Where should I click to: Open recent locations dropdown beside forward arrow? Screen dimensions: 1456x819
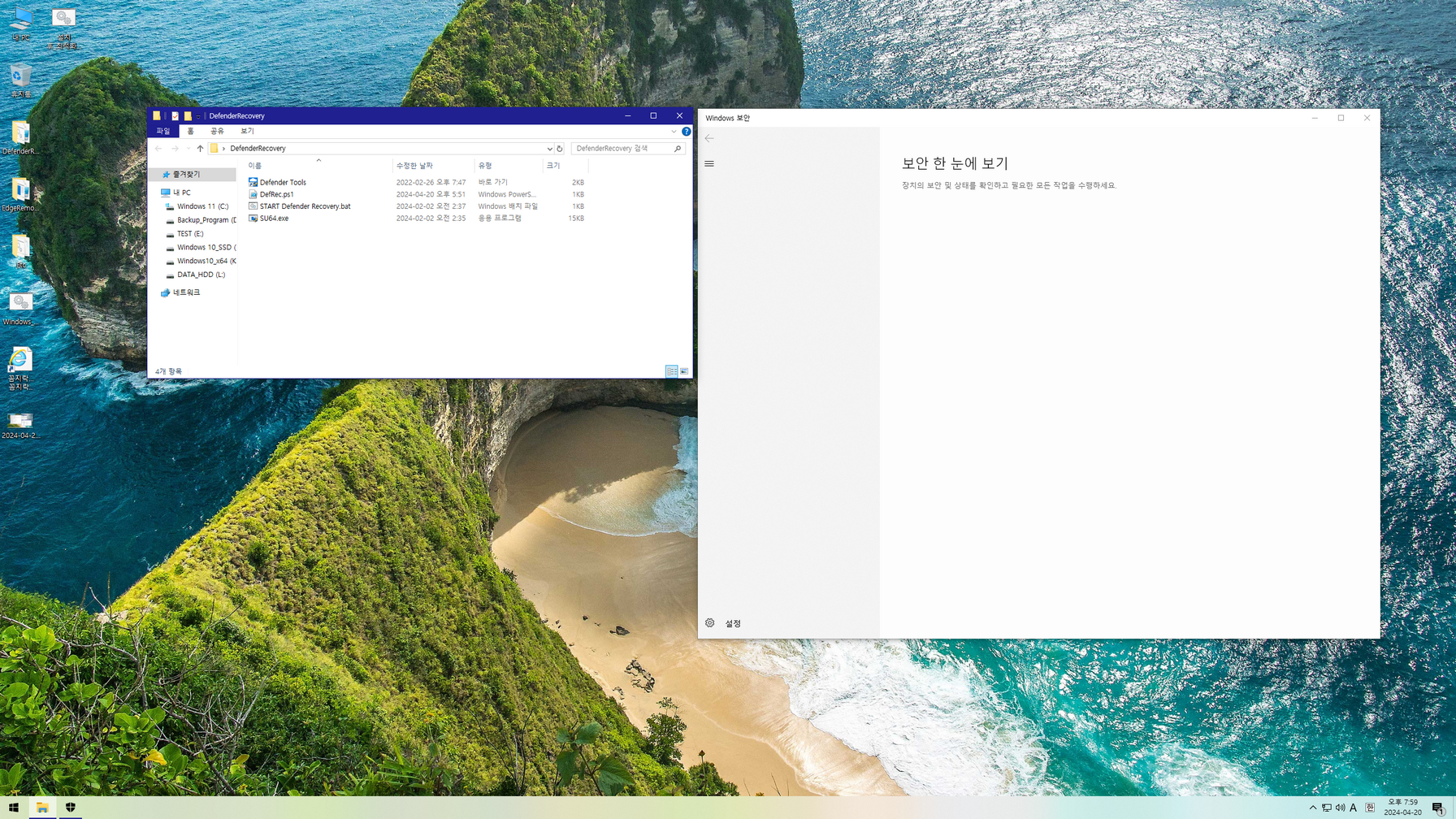pos(188,149)
